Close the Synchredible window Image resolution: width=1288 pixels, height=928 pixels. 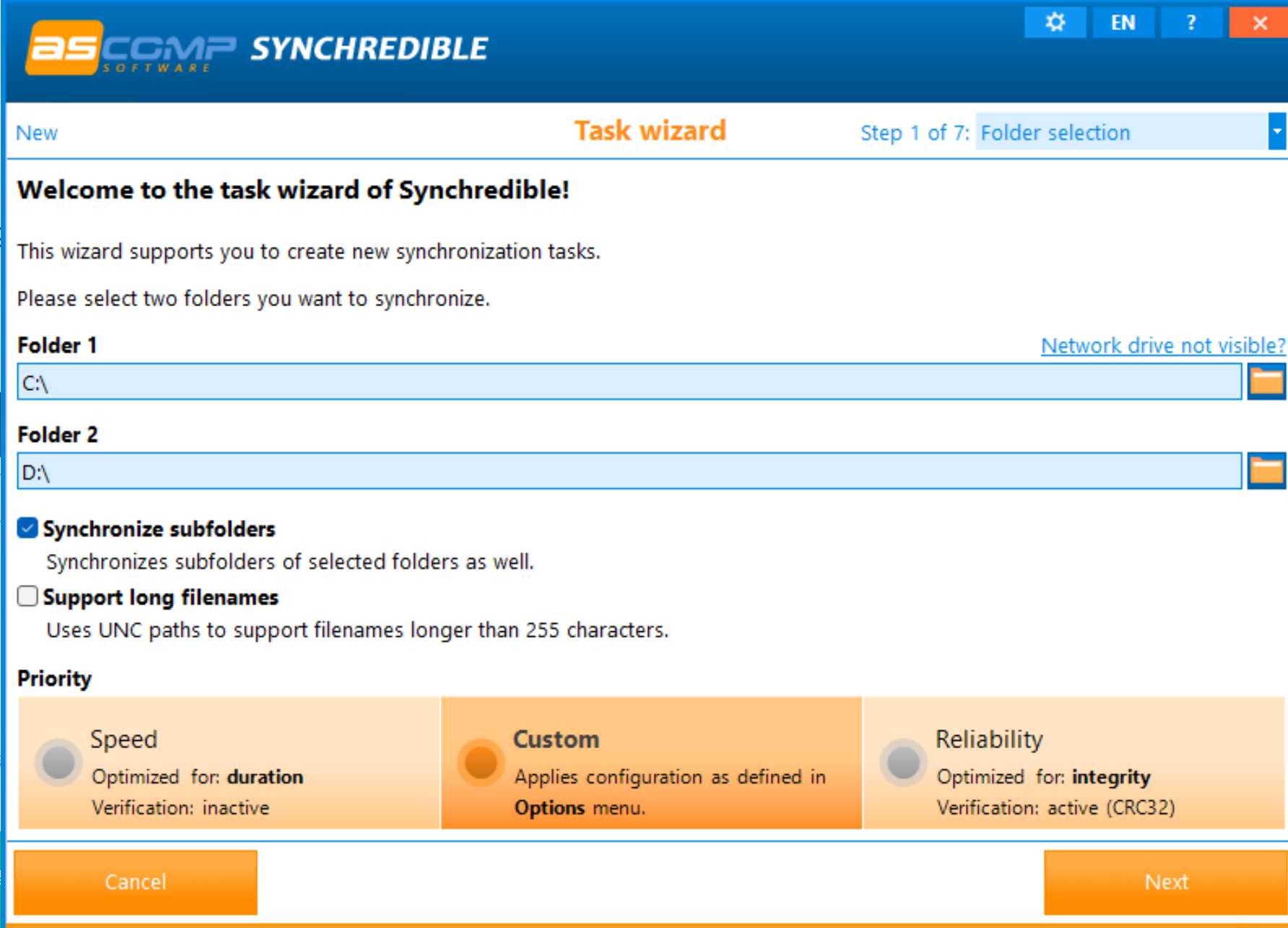[x=1259, y=22]
